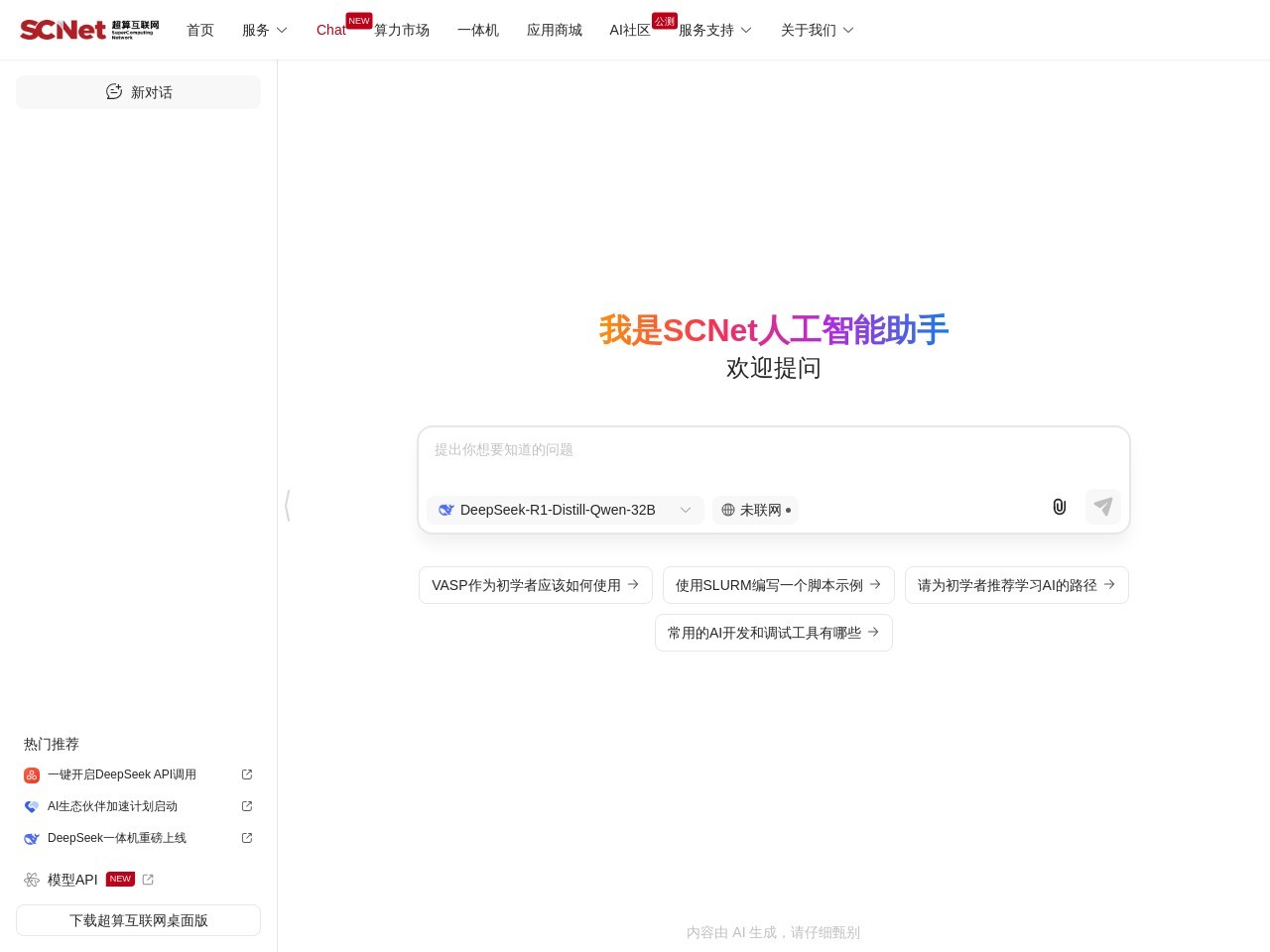Open external link icon for 一键开启DeepSeek API调用
This screenshot has width=1270, height=952.
[x=247, y=774]
